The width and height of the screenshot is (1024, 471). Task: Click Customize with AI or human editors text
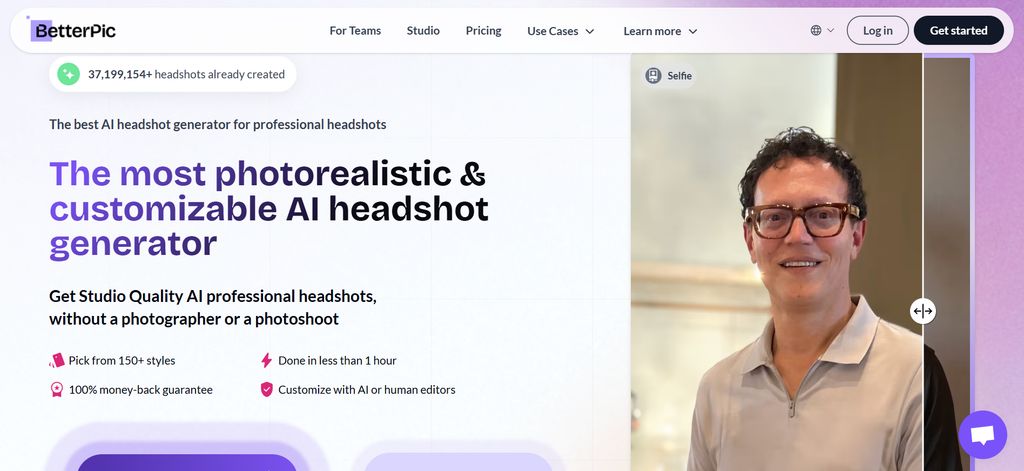(366, 389)
